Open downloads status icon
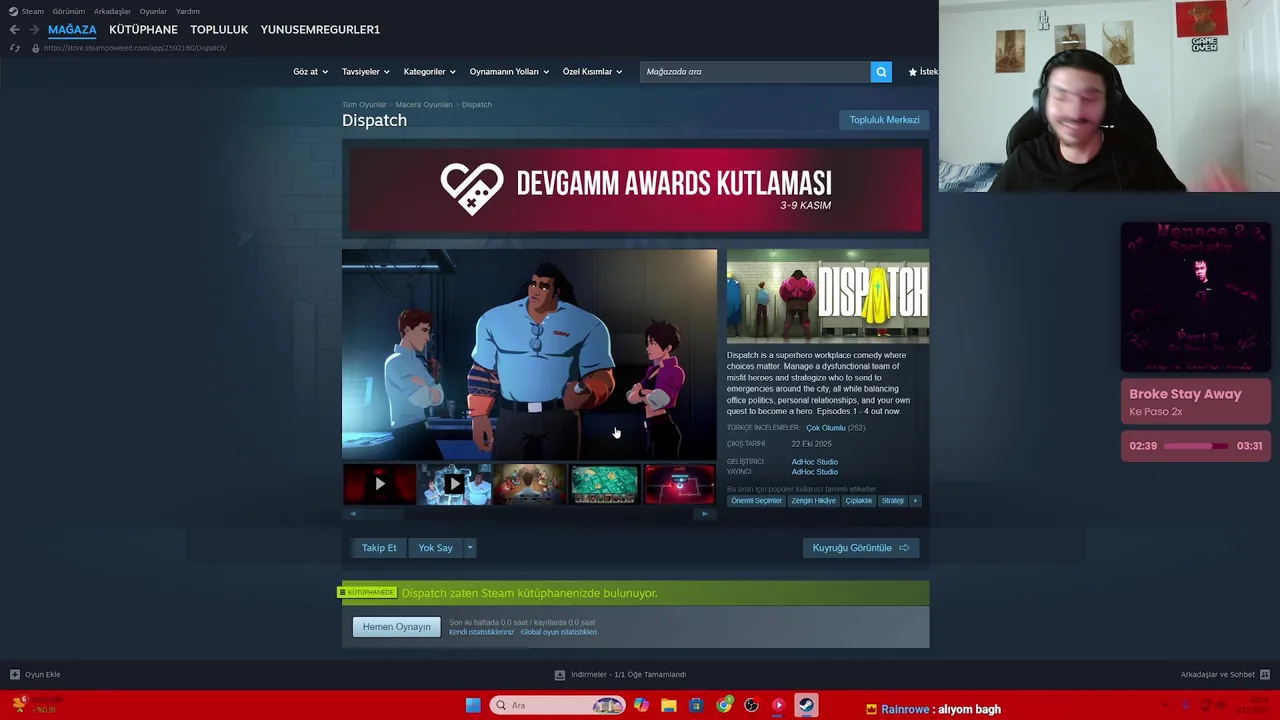Image resolution: width=1280 pixels, height=720 pixels. (560, 674)
